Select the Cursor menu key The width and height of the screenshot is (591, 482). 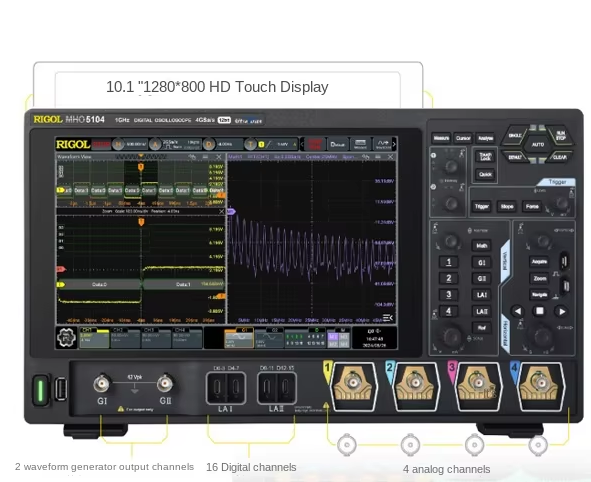coord(463,138)
